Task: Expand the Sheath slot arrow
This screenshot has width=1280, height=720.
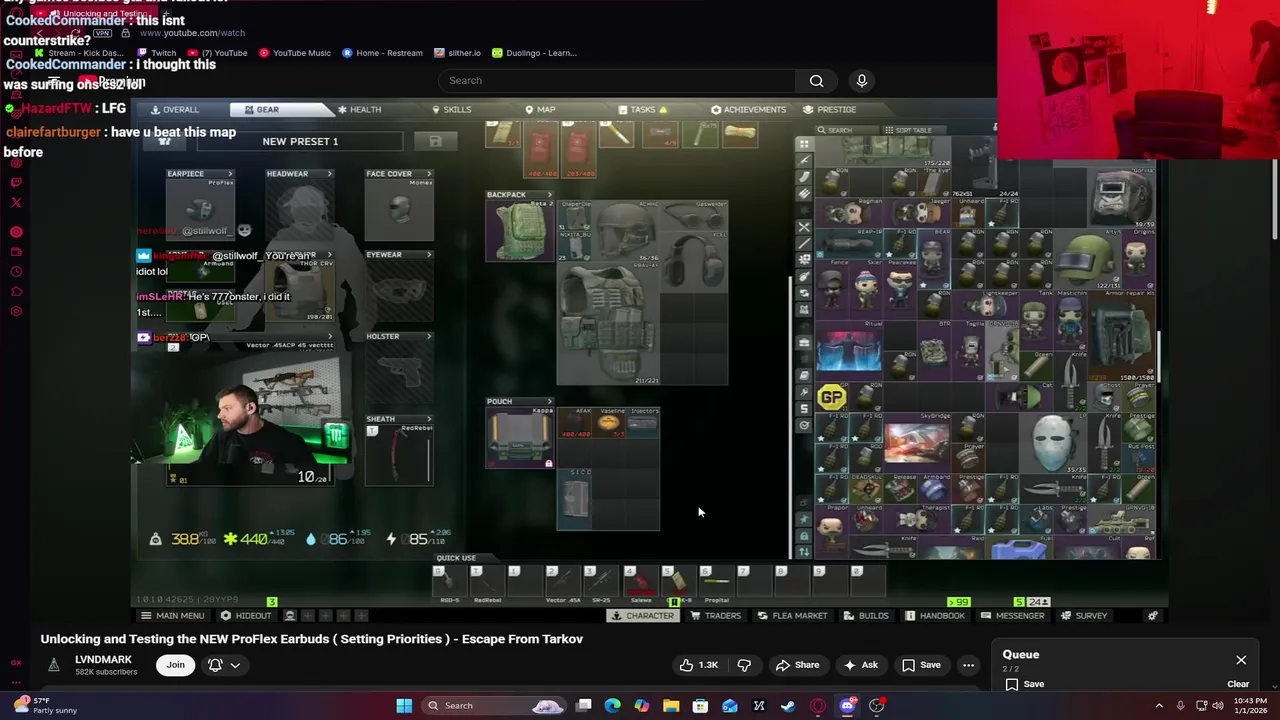Action: click(429, 419)
